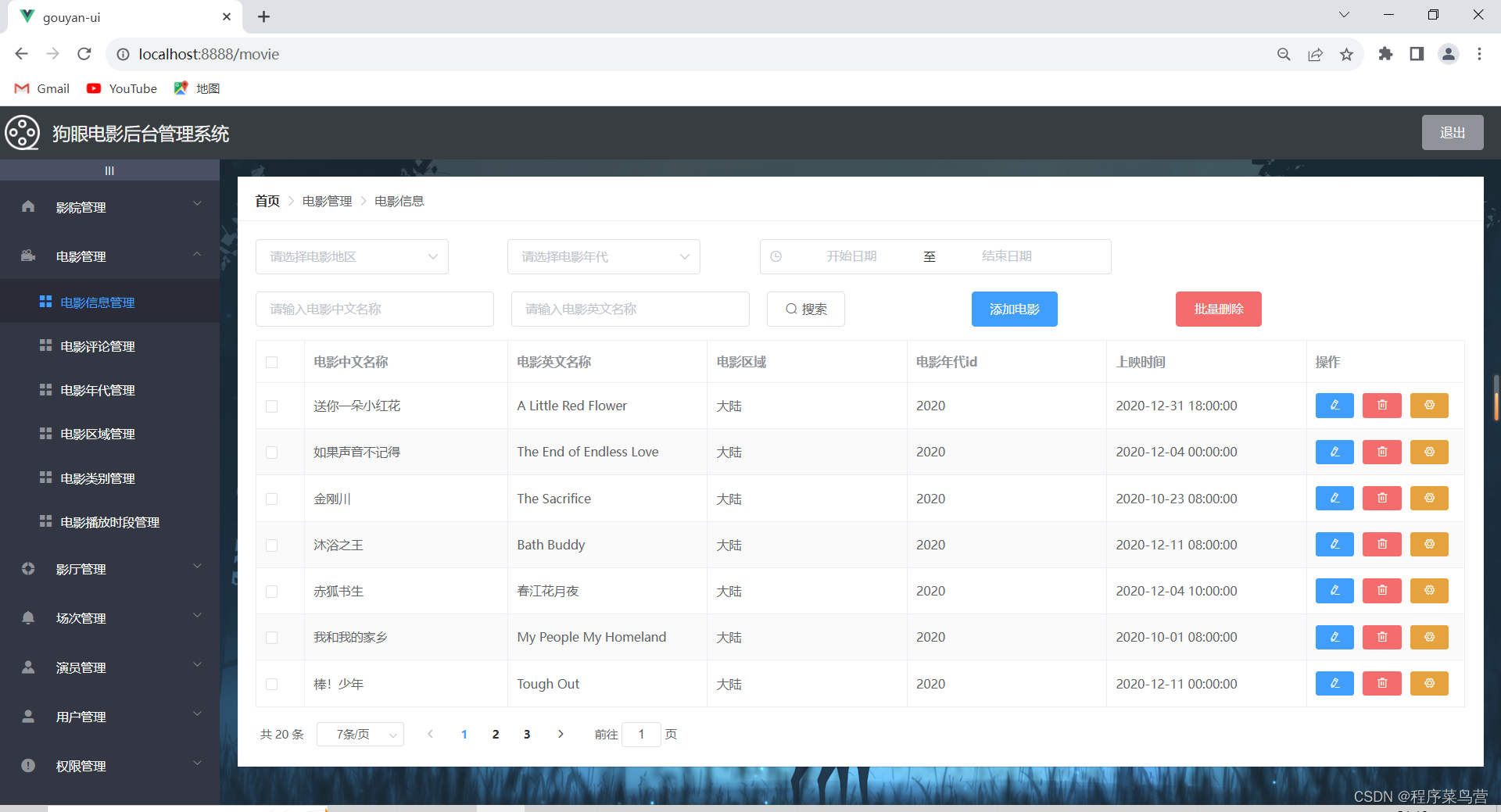Edit My People My Homeland row

pyautogui.click(x=1334, y=637)
